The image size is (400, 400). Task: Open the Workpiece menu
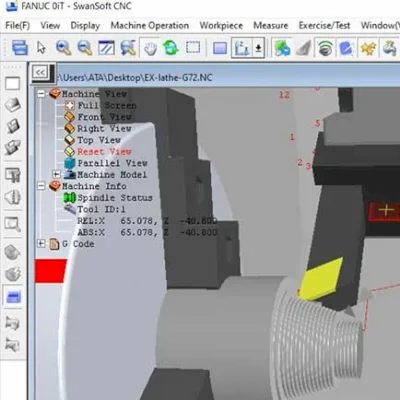point(221,26)
